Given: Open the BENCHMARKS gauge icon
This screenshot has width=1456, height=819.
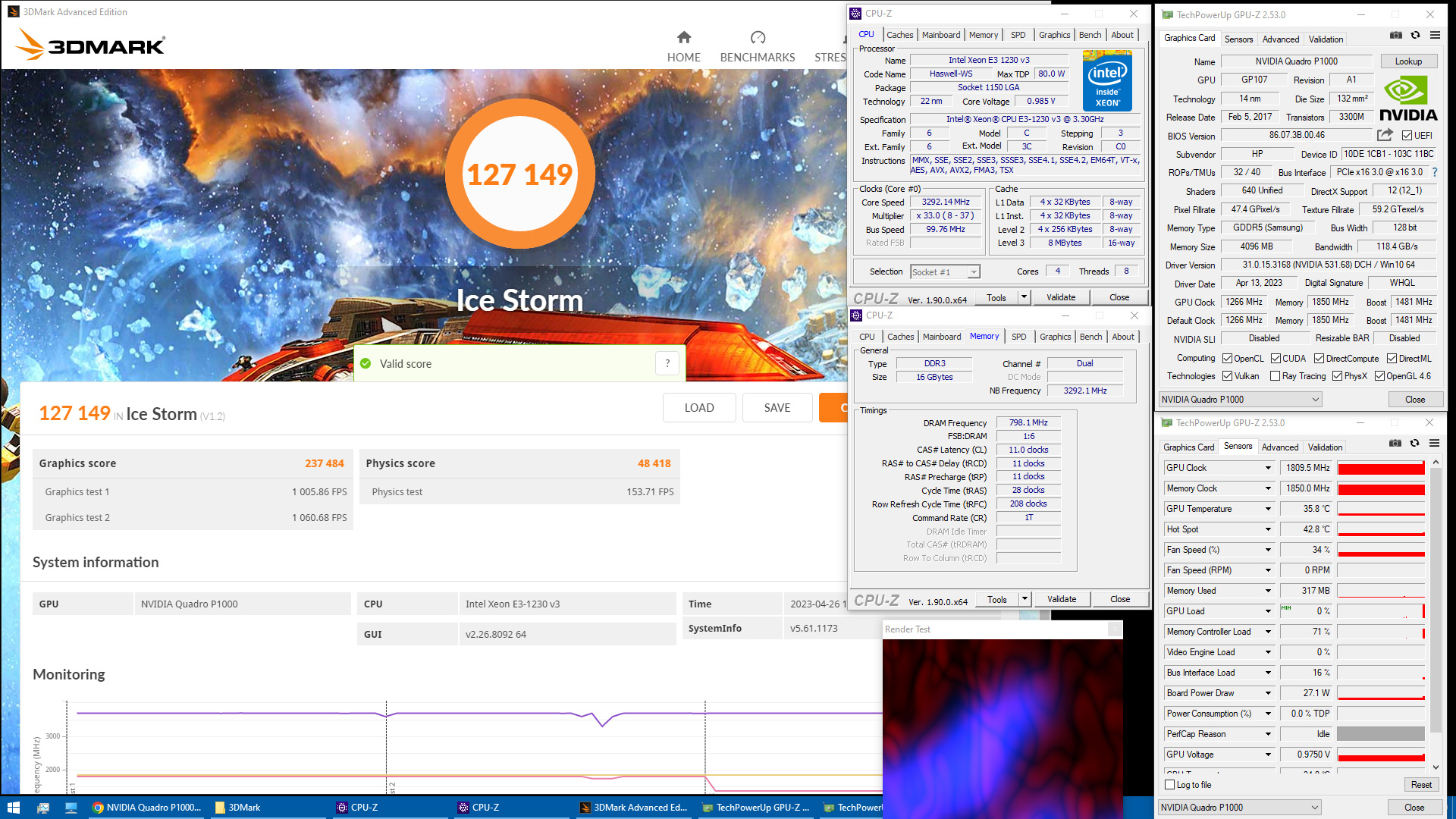Looking at the screenshot, I should 758,37.
